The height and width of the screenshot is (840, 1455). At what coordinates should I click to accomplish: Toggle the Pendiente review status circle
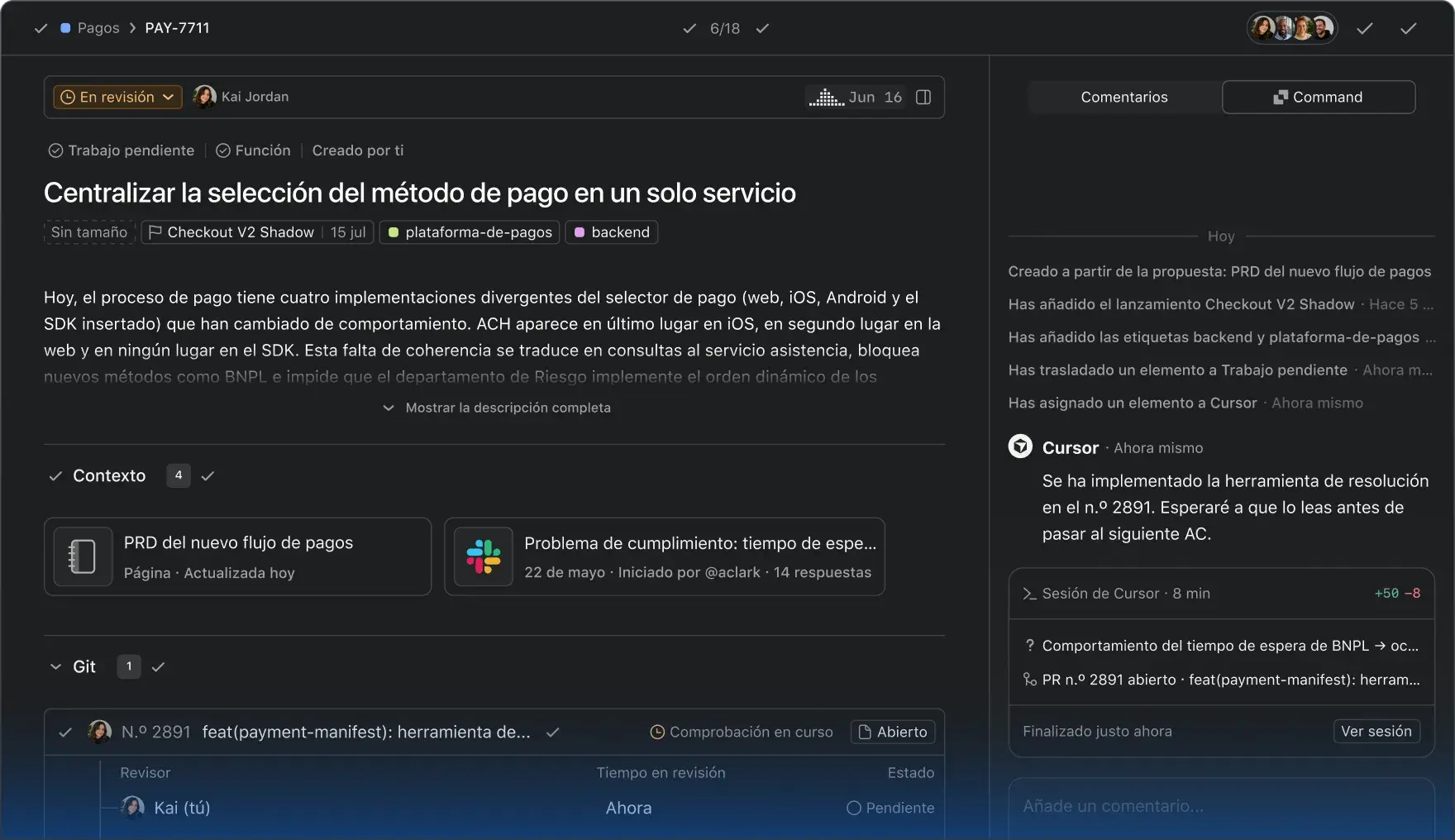[853, 808]
